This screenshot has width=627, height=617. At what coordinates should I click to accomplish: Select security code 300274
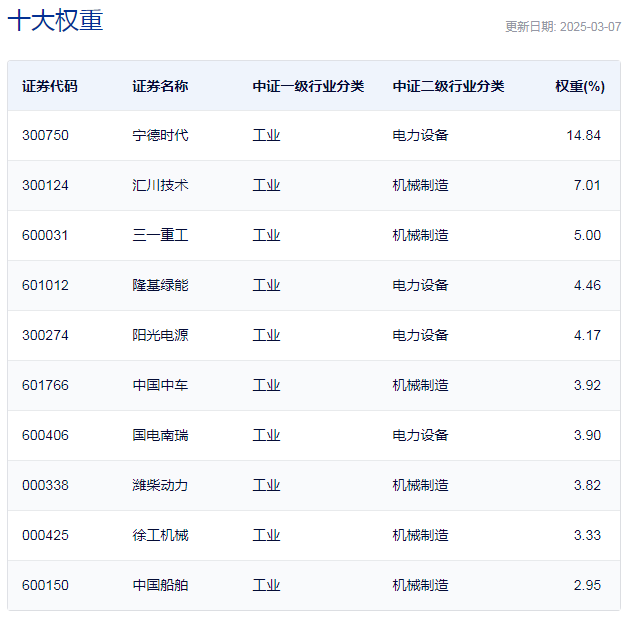point(45,335)
